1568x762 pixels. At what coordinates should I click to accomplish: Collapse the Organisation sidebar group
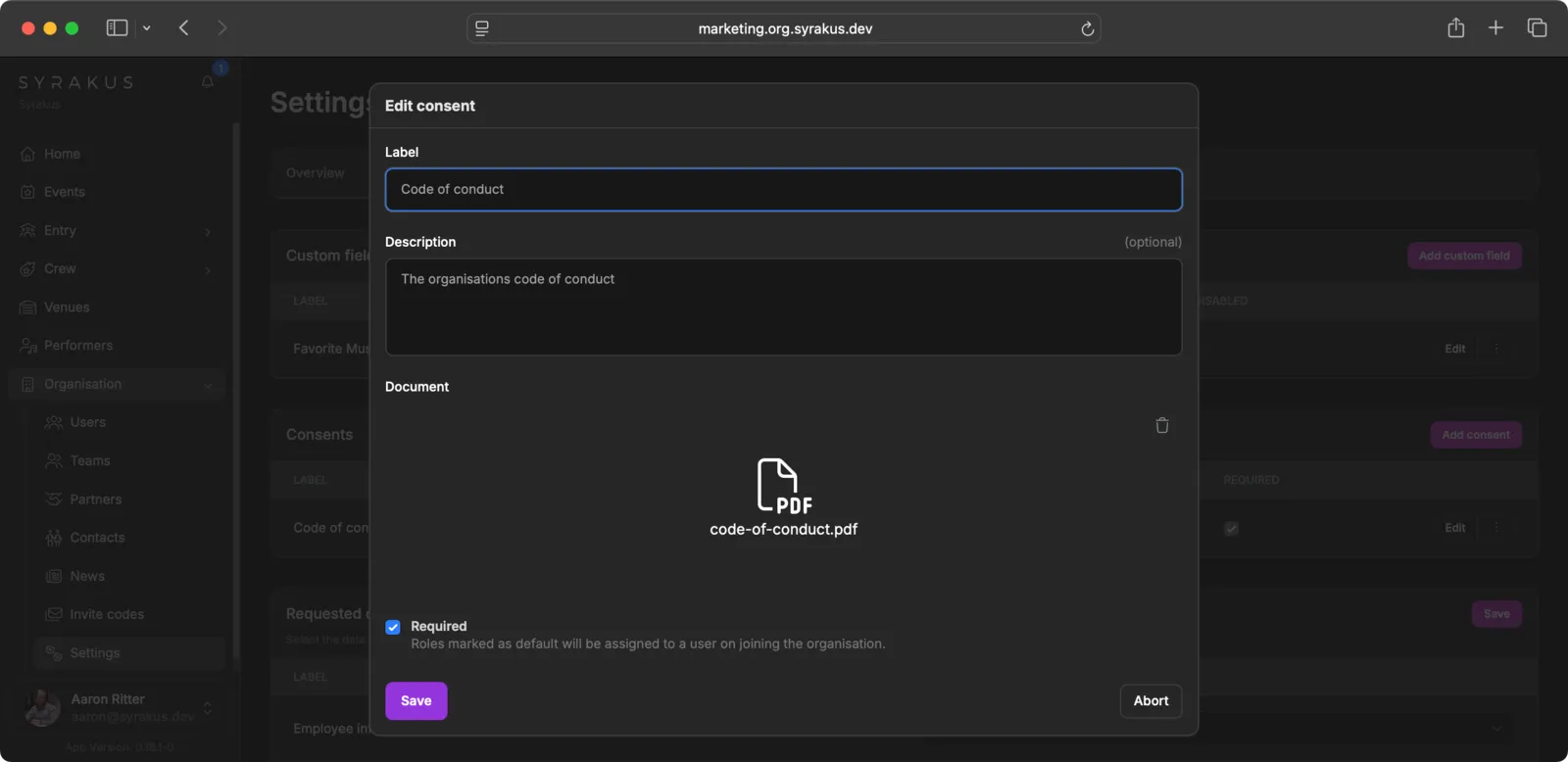(207, 385)
